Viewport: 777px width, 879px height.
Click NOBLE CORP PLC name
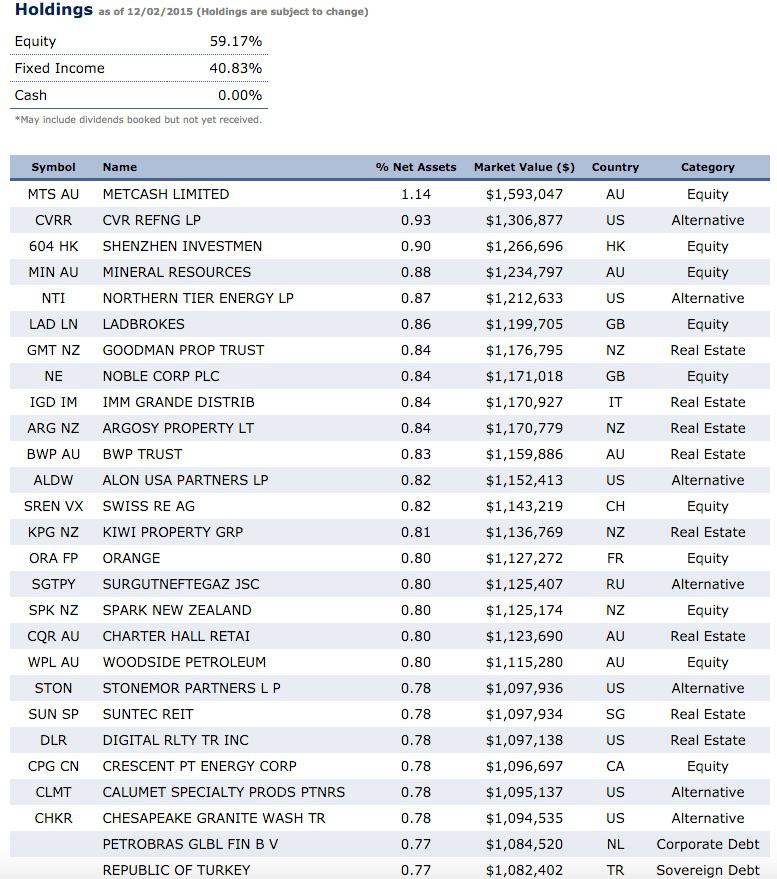[161, 376]
